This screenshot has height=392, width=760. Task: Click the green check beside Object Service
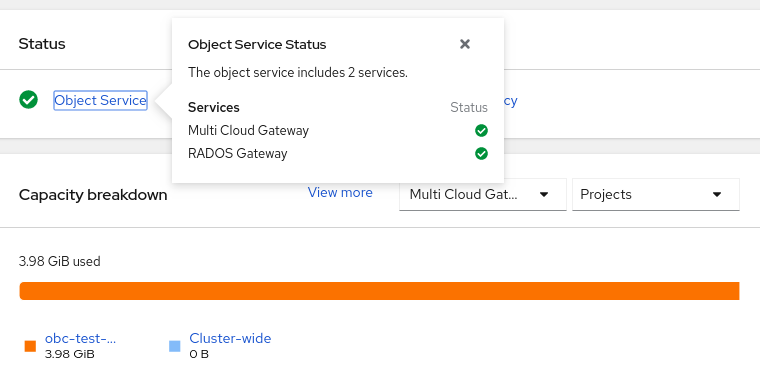pos(29,100)
